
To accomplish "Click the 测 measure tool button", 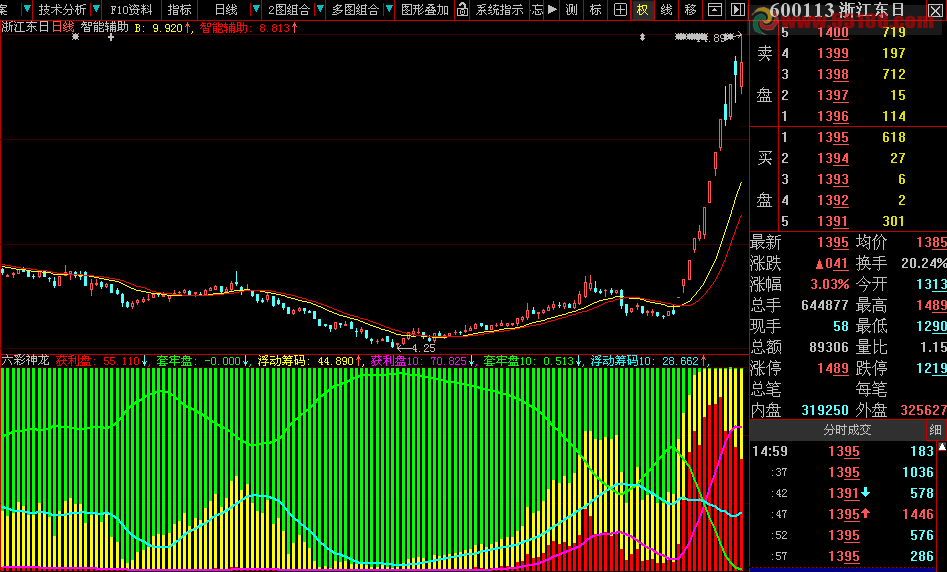I will tap(571, 10).
